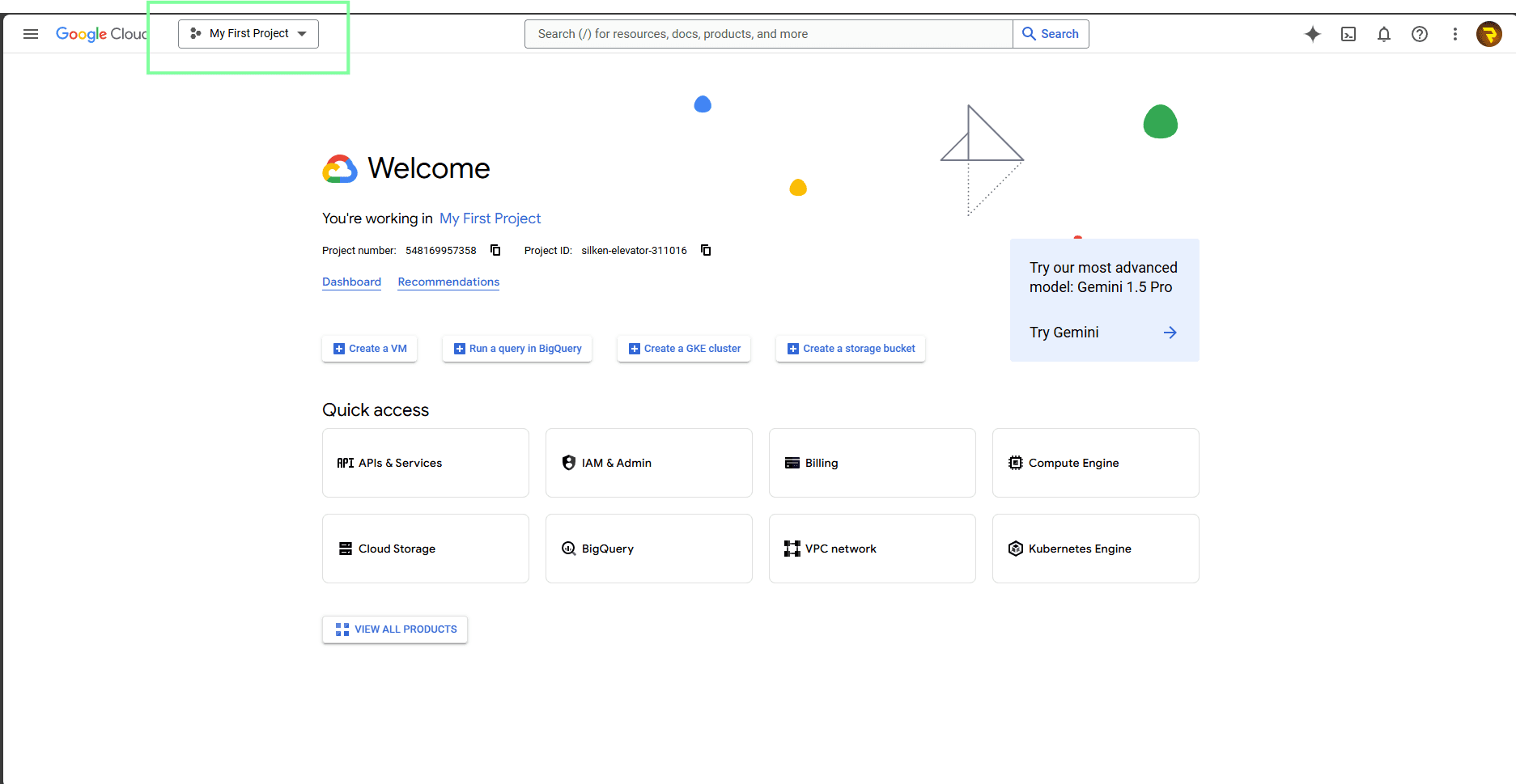
Task: Click the Google Cloud logo
Action: [101, 34]
